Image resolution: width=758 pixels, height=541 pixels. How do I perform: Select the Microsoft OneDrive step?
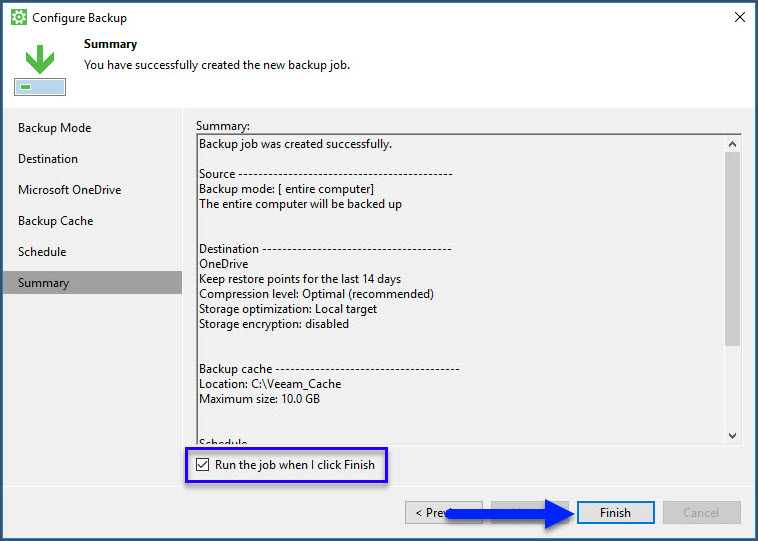click(69, 190)
